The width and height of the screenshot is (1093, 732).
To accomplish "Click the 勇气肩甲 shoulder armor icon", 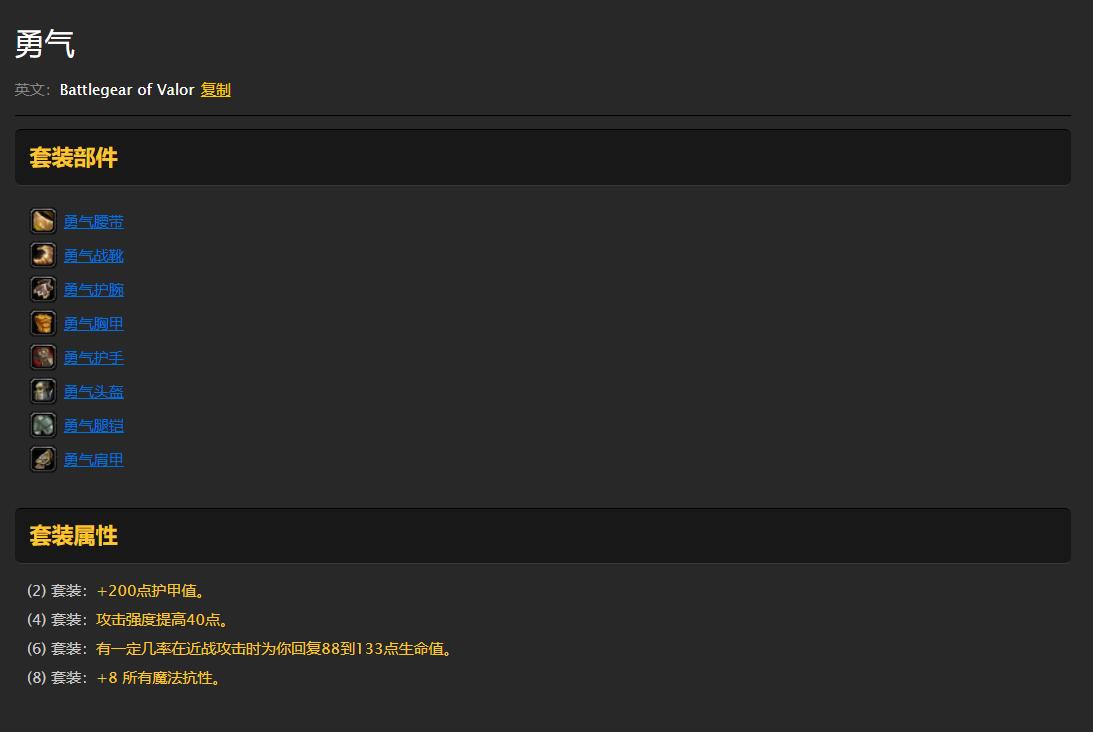I will 43,459.
